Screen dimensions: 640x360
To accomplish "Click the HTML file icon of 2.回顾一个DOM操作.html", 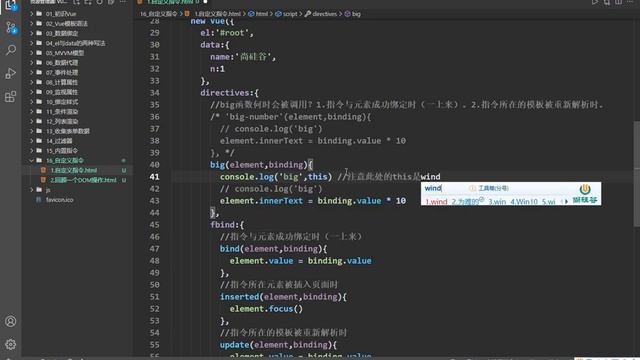I will 43,180.
